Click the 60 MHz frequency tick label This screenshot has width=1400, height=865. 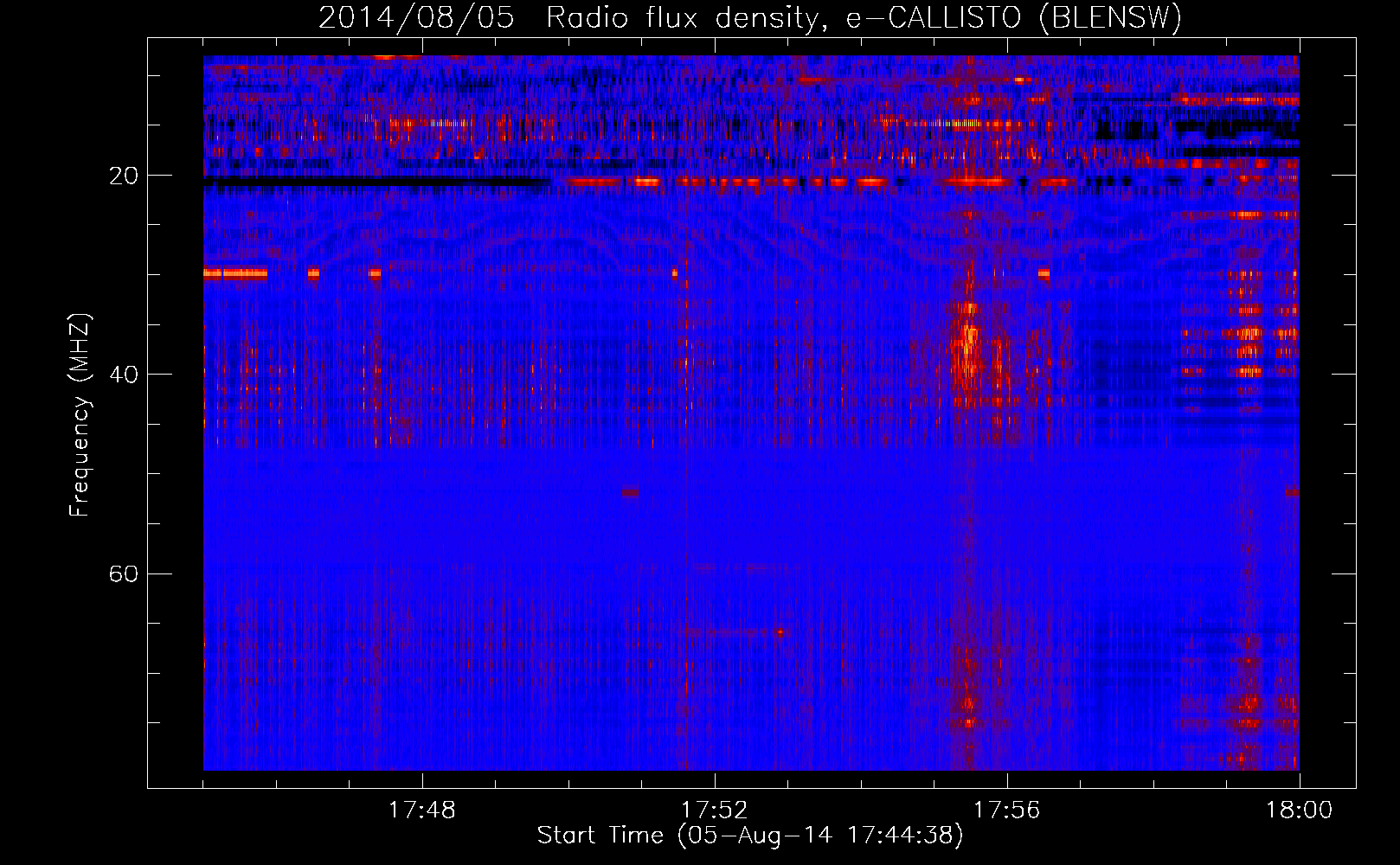click(124, 573)
